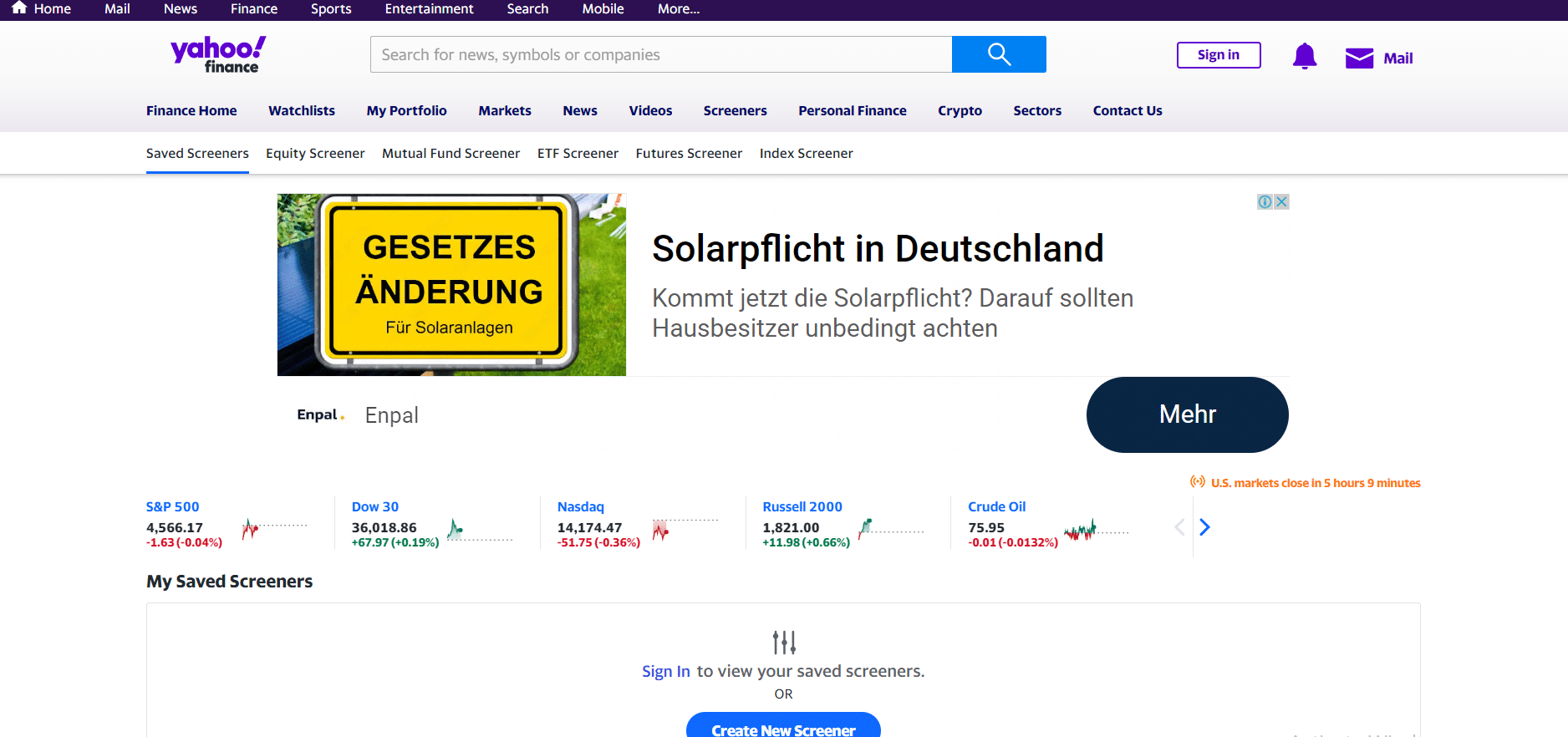This screenshot has width=1568, height=737.
Task: Open the Russell 2000 link
Action: click(802, 506)
